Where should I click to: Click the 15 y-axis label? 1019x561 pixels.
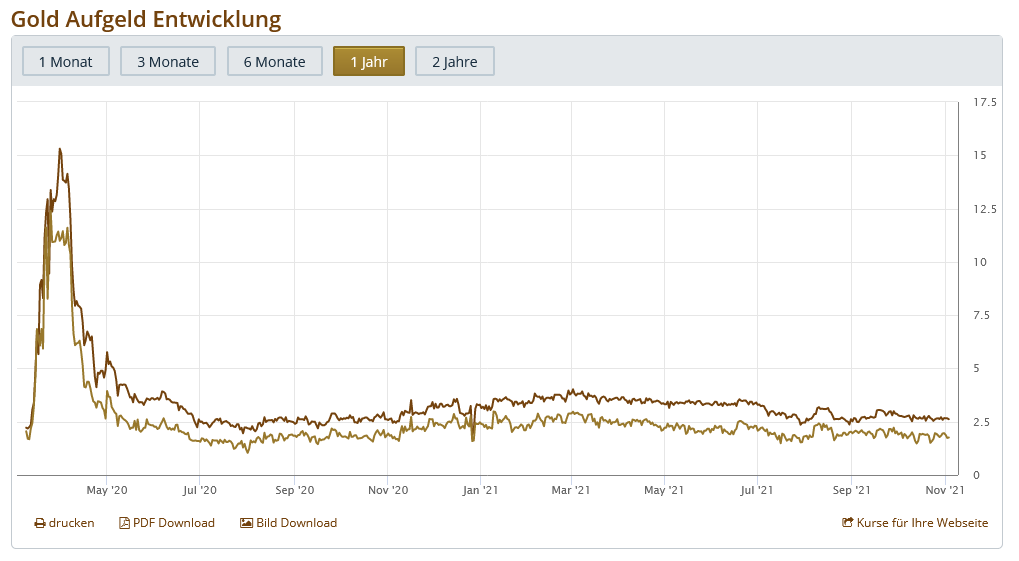pos(979,155)
